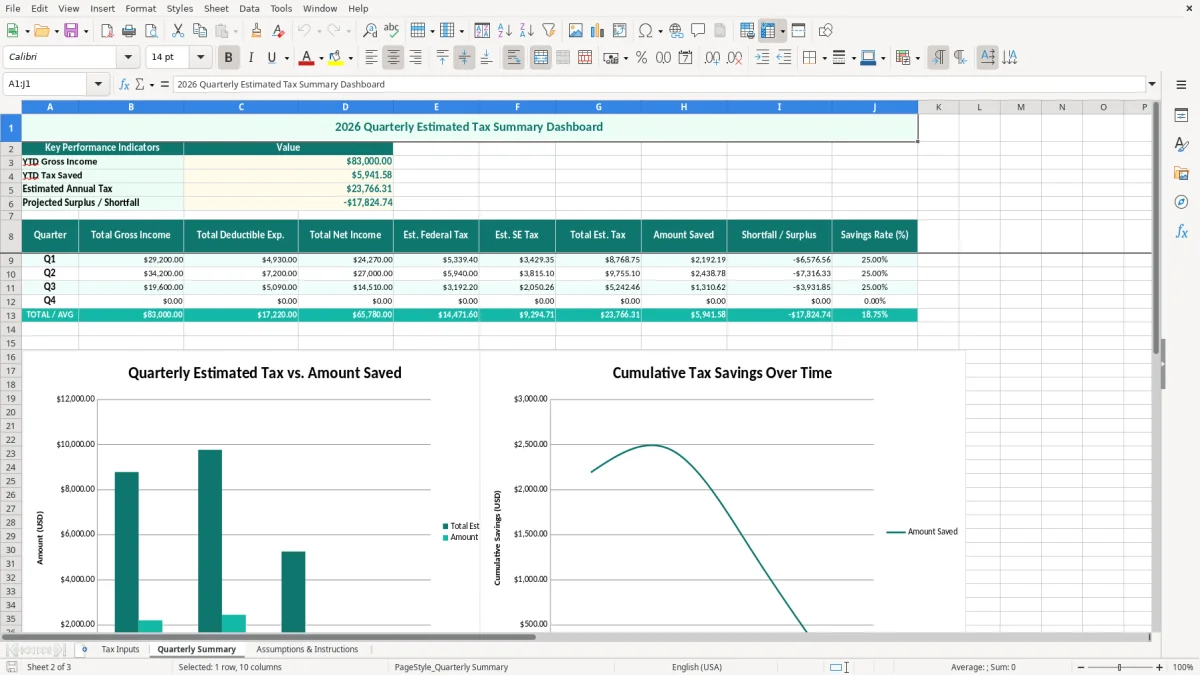Image resolution: width=1200 pixels, height=675 pixels.
Task: Insert Chart icon
Action: click(x=598, y=31)
